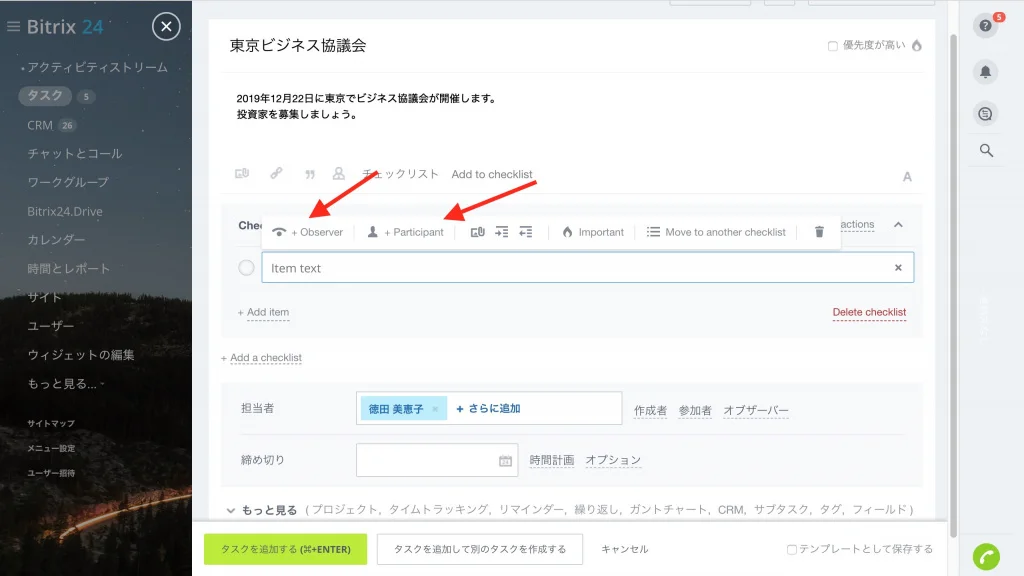Click the 作成者 link
Viewport: 1024px width, 576px height.
[x=650, y=411]
